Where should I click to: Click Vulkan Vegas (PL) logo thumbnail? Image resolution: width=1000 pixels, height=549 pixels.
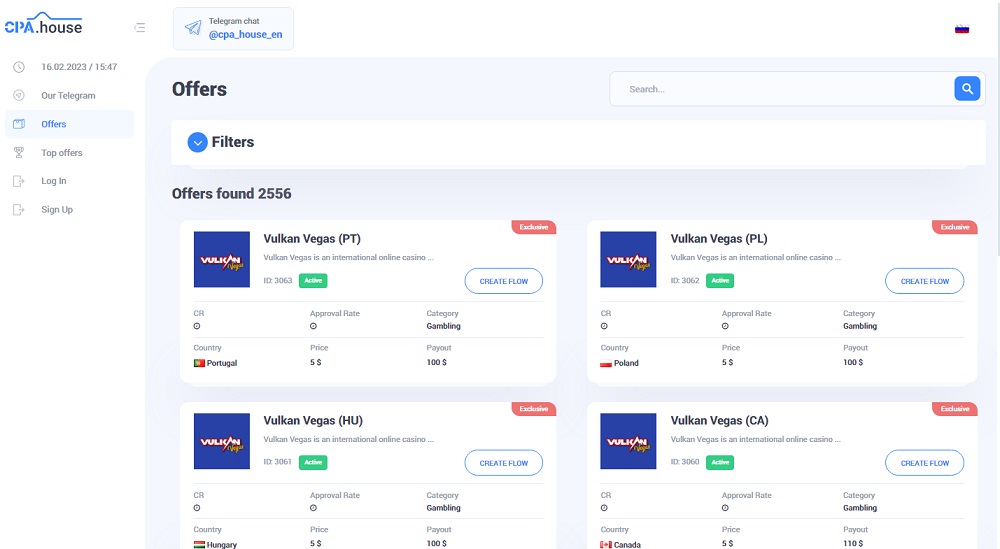click(x=628, y=260)
